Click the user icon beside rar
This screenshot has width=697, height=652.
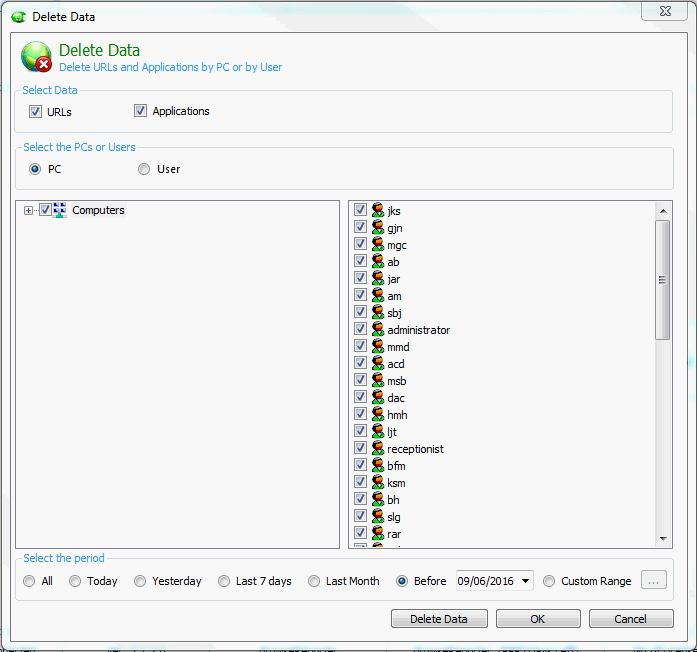point(377,533)
